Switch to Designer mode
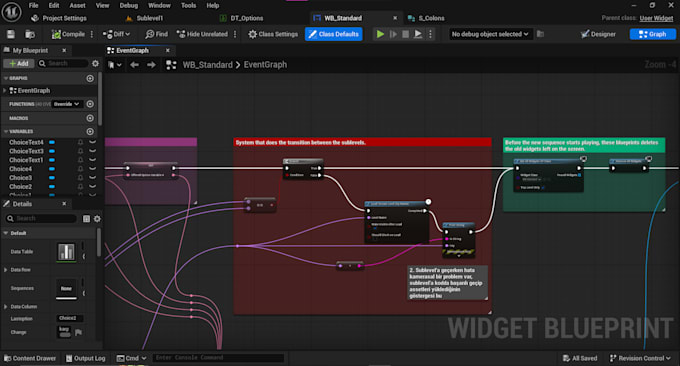The width and height of the screenshot is (680, 366). click(598, 34)
